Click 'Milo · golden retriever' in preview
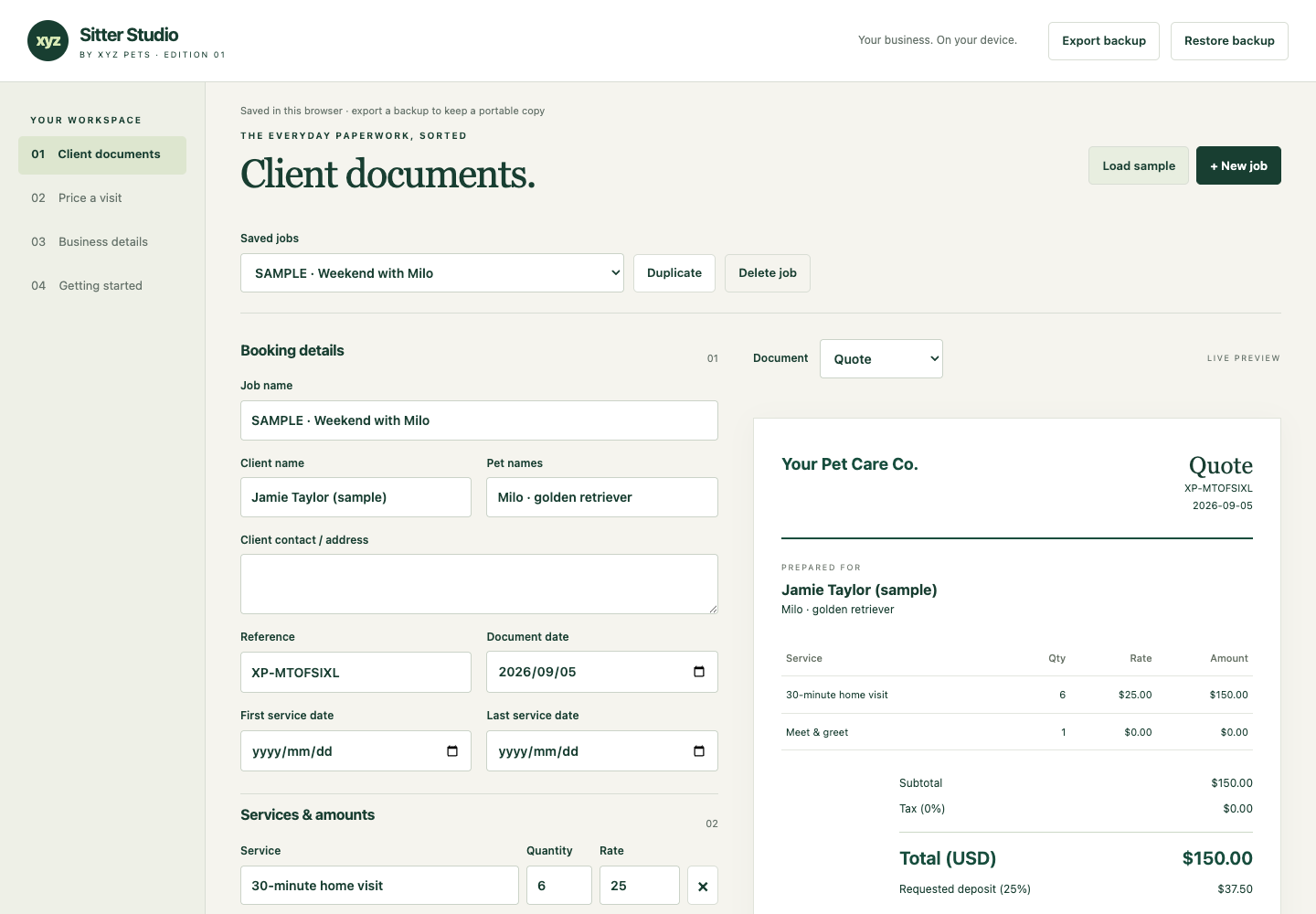The height and width of the screenshot is (914, 1316). [x=838, y=610]
